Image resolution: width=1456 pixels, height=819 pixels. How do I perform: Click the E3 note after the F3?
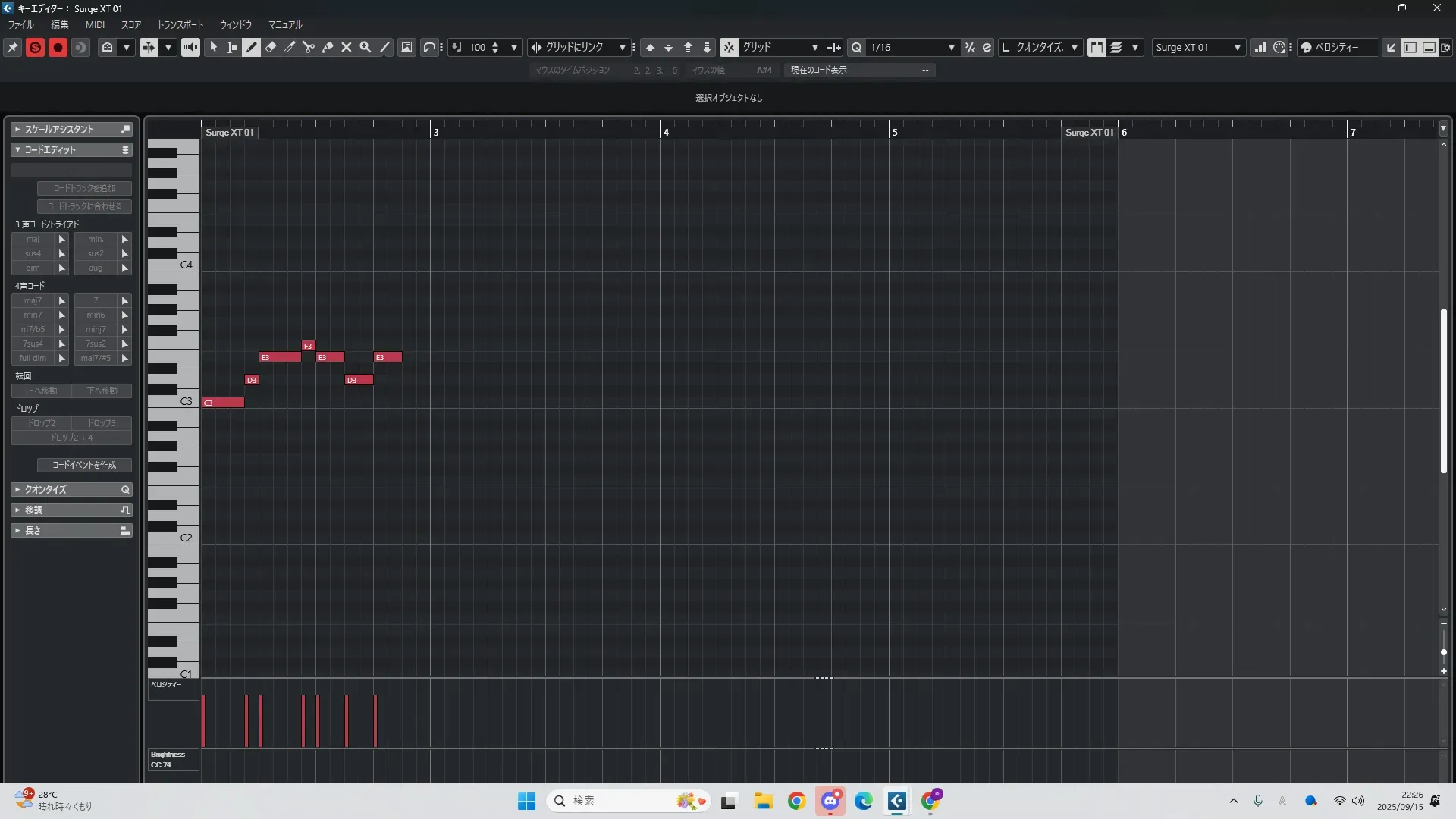[331, 357]
